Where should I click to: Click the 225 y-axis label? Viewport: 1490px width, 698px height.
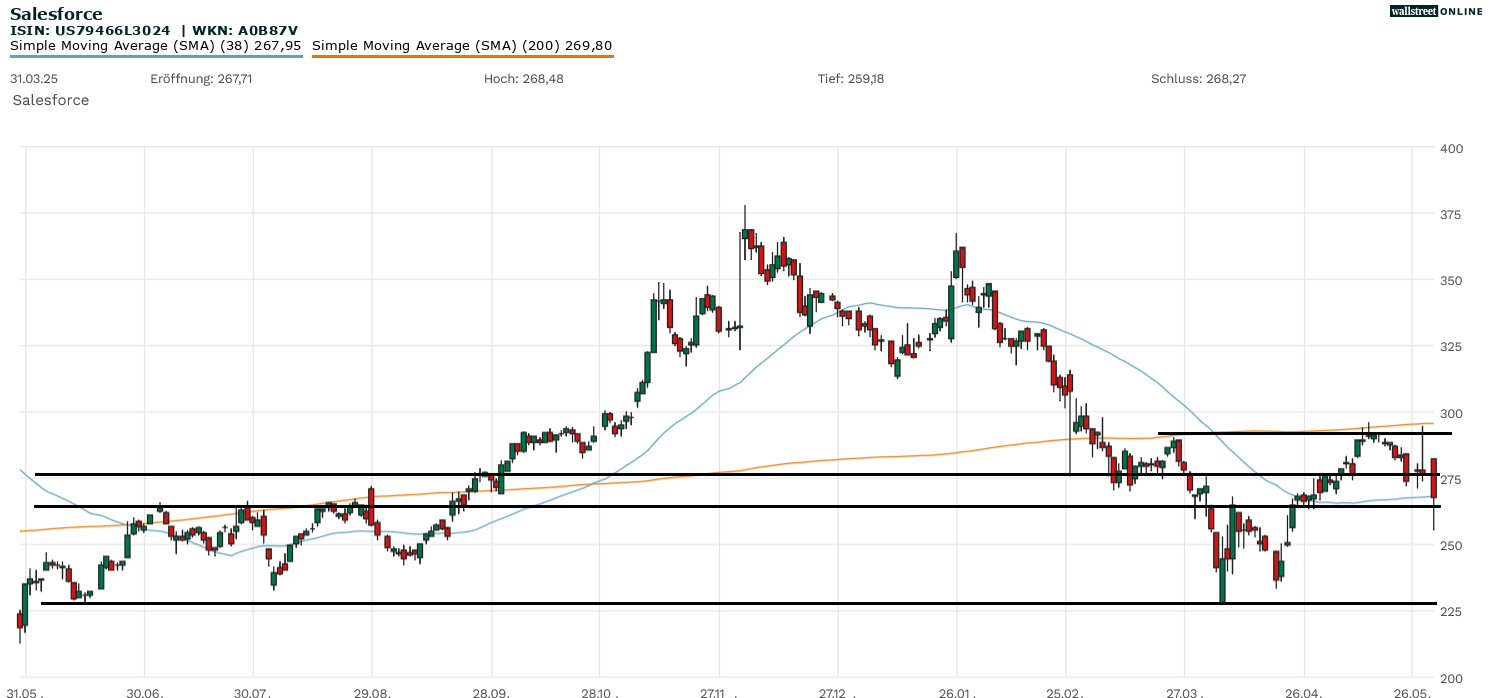[1451, 612]
